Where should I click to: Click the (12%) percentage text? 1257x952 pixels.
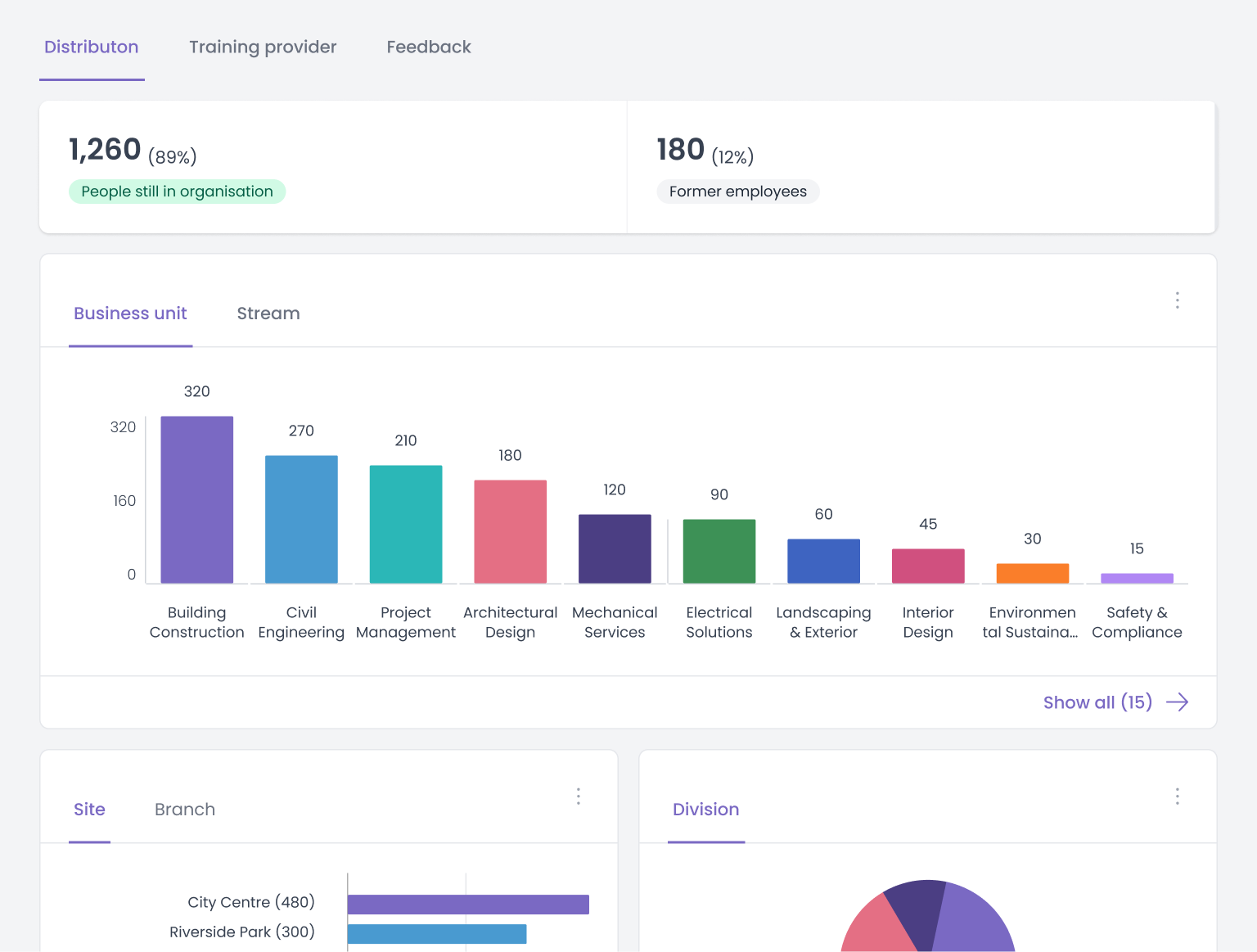(732, 156)
